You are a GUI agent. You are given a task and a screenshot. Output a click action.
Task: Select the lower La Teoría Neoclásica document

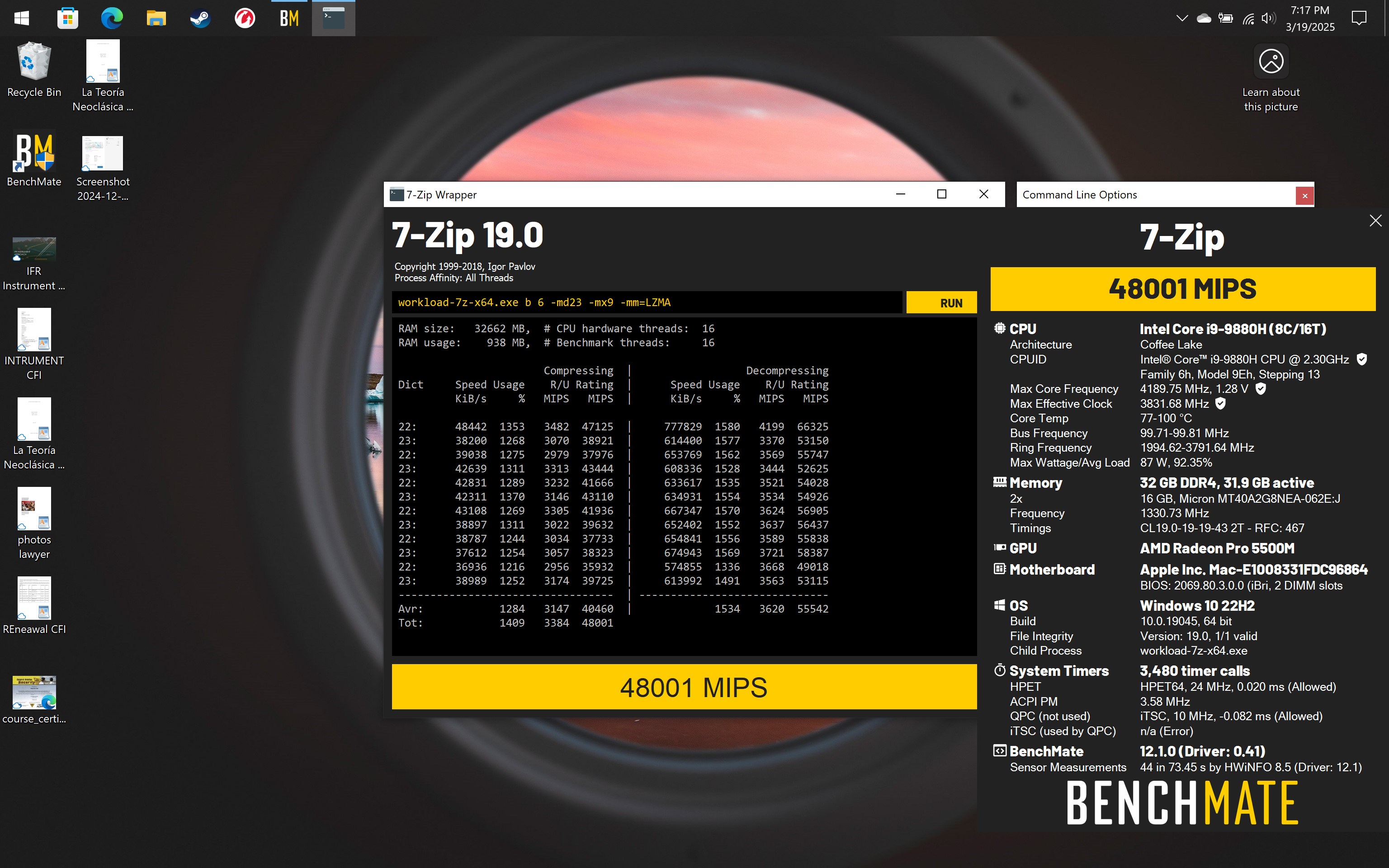click(34, 434)
